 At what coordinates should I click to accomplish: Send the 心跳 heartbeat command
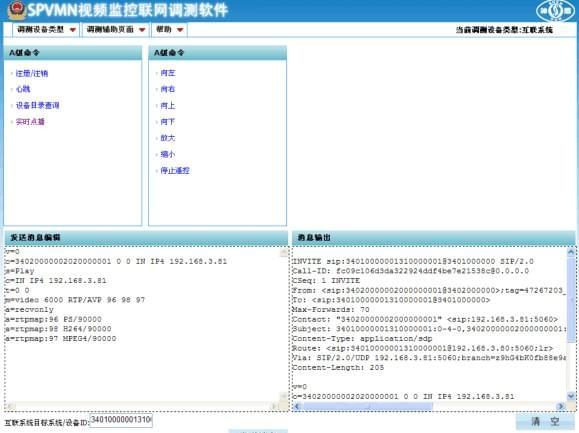pos(23,89)
